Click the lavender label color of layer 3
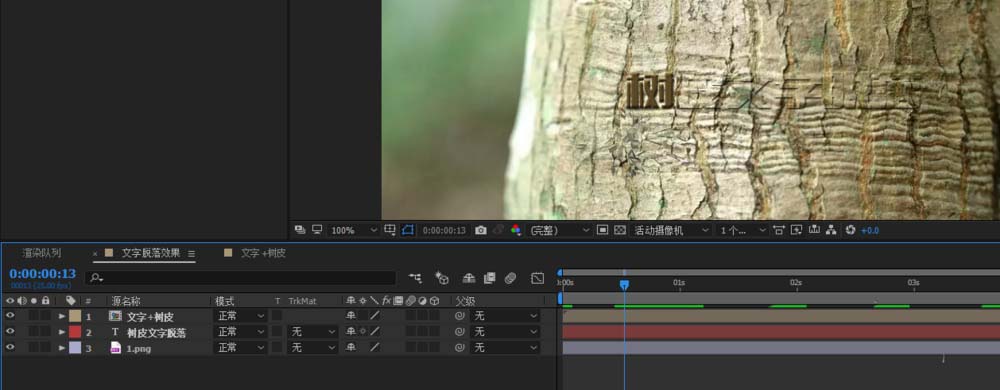Image resolution: width=1000 pixels, height=390 pixels. [75, 348]
